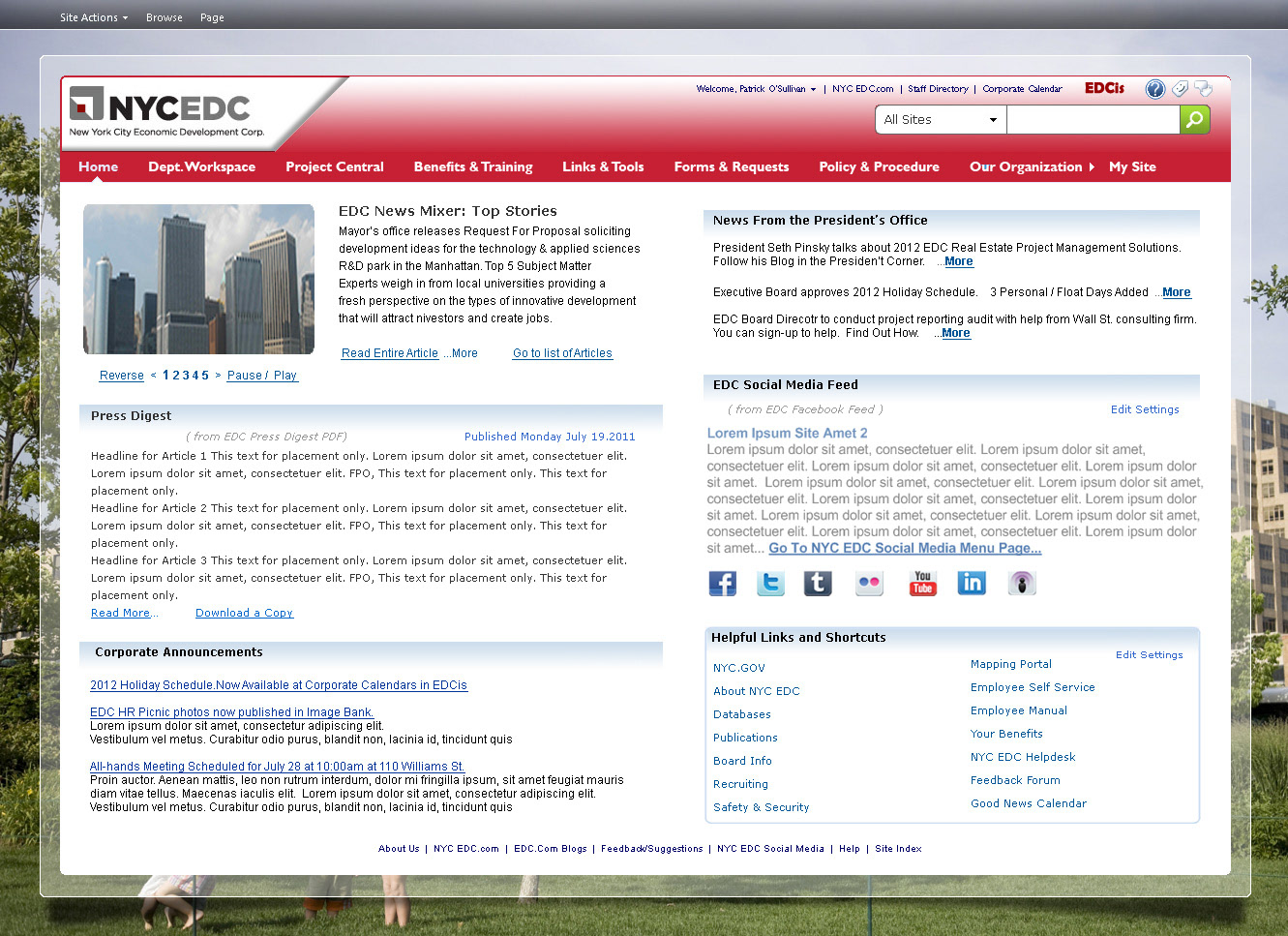Open the All Sites search scope dropdown
Image resolution: width=1288 pixels, height=936 pixels.
[x=941, y=119]
